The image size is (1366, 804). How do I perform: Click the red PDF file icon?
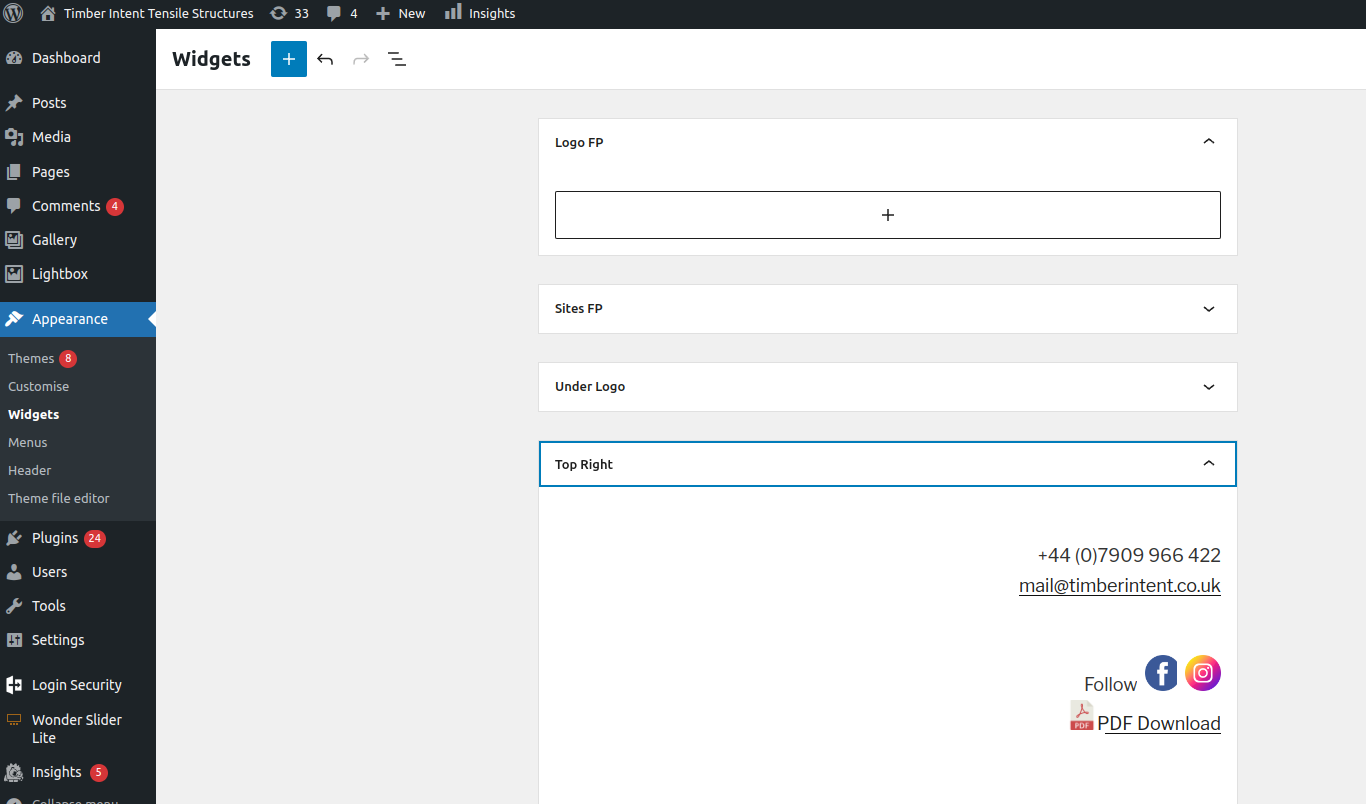[1081, 716]
